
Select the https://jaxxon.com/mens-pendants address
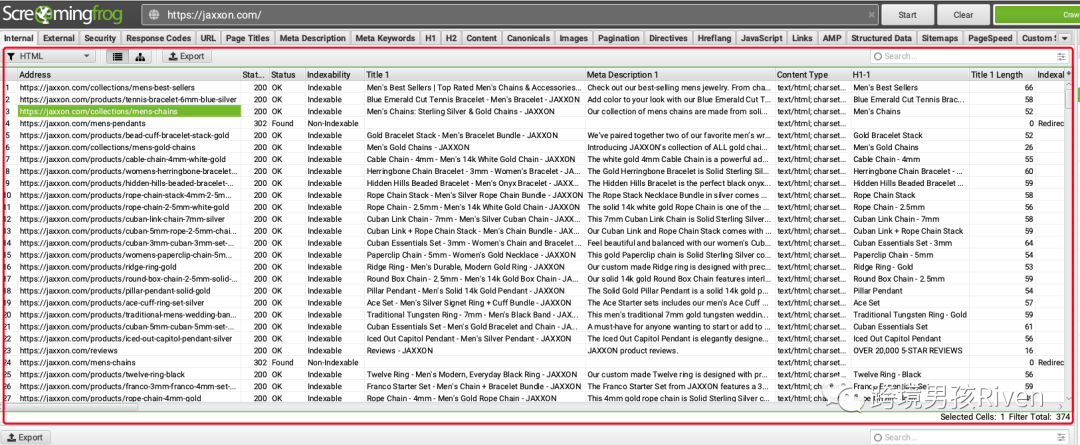point(129,123)
